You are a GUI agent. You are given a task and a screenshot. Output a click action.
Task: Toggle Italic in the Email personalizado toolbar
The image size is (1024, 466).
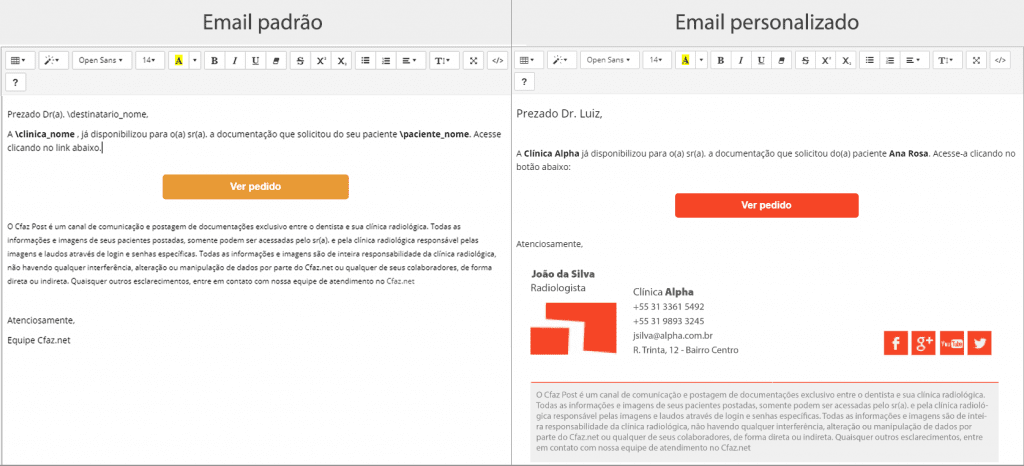point(741,60)
